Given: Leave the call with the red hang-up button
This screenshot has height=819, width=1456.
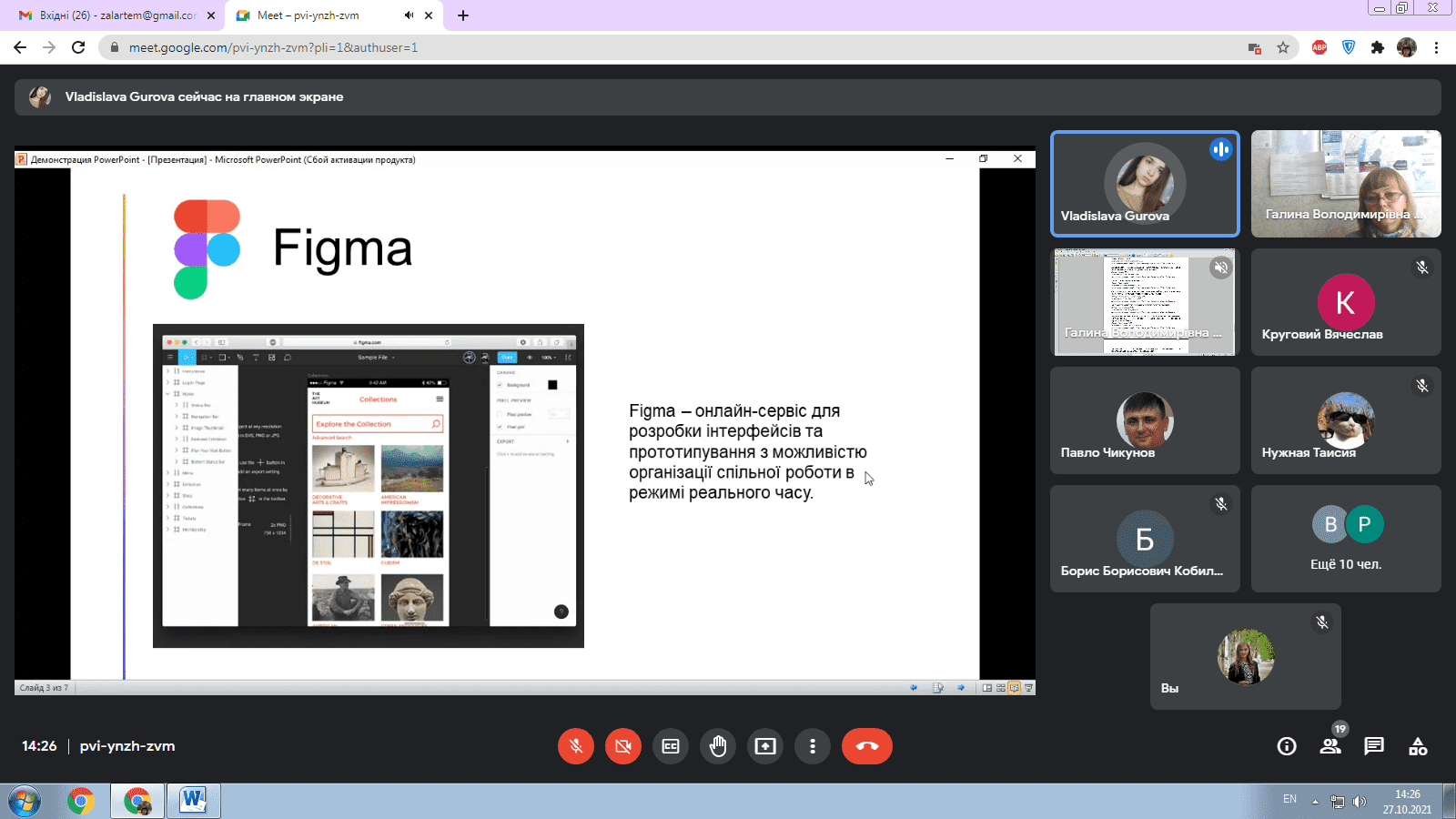Looking at the screenshot, I should [867, 746].
